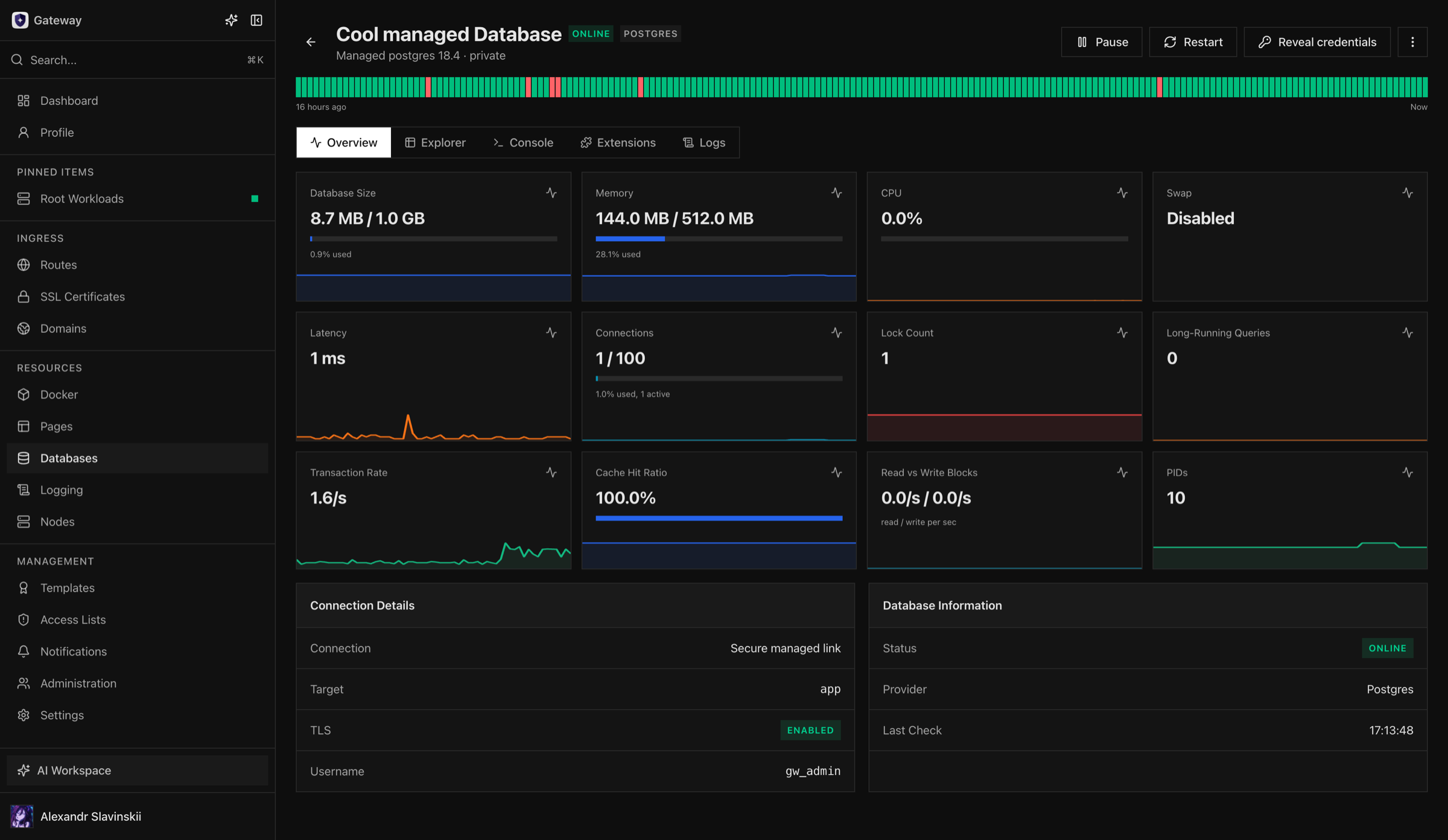
Task: Click the uptime status timeline bar
Action: [862, 87]
